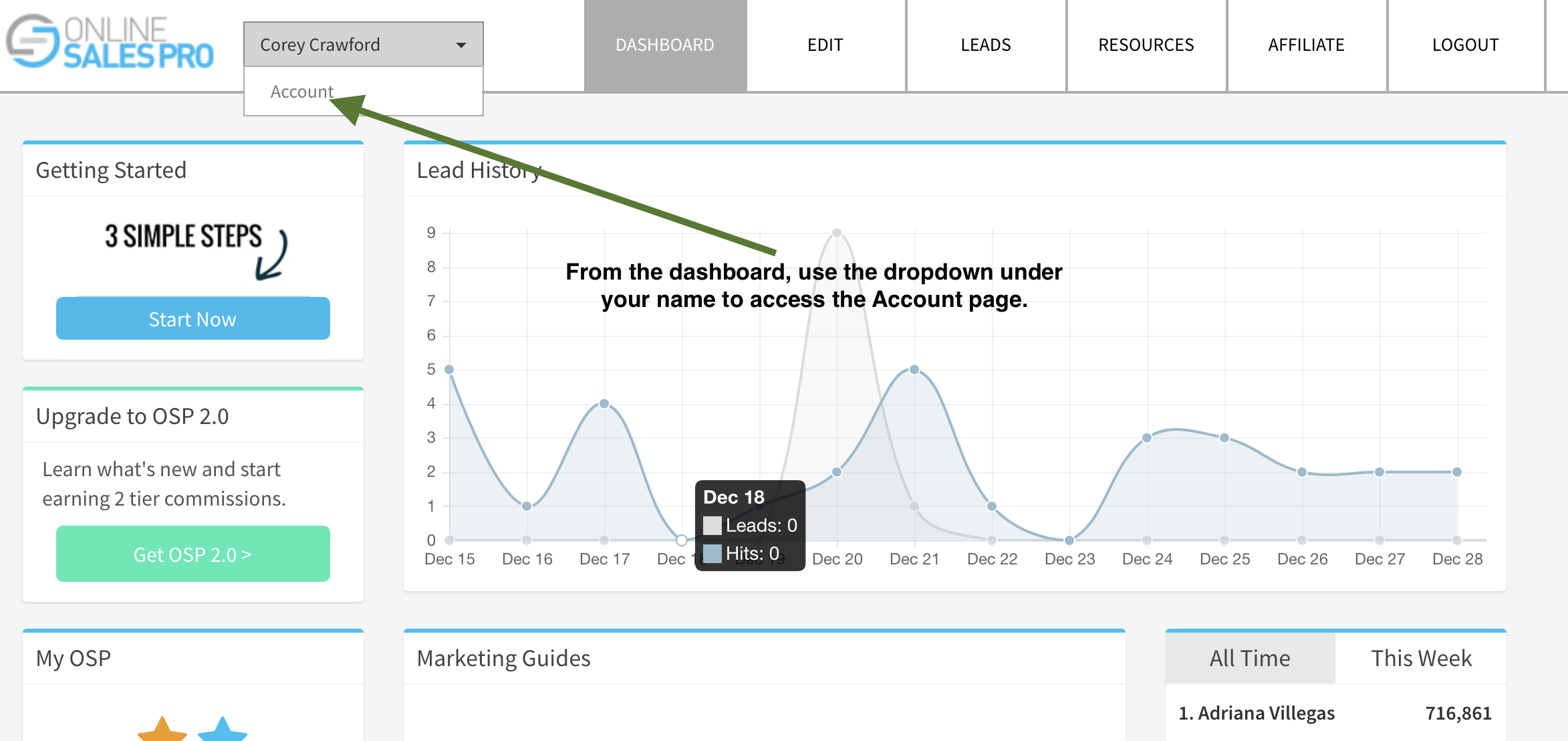Click the 3 Simple Steps graphic
The height and width of the screenshot is (741, 1568).
tap(195, 251)
